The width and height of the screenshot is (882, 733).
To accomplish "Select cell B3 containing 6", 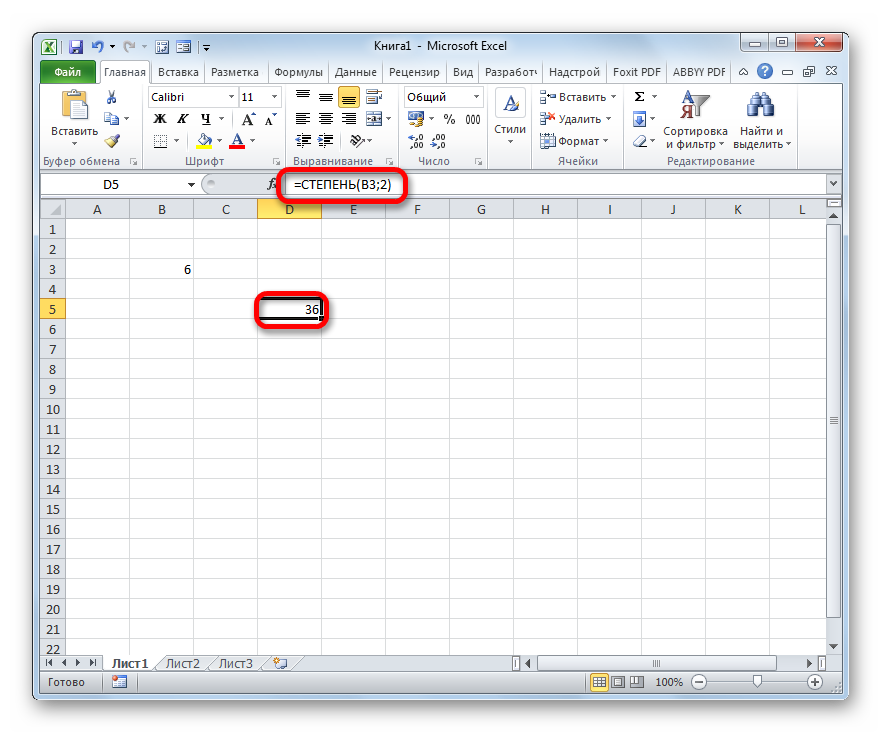I will (x=161, y=269).
